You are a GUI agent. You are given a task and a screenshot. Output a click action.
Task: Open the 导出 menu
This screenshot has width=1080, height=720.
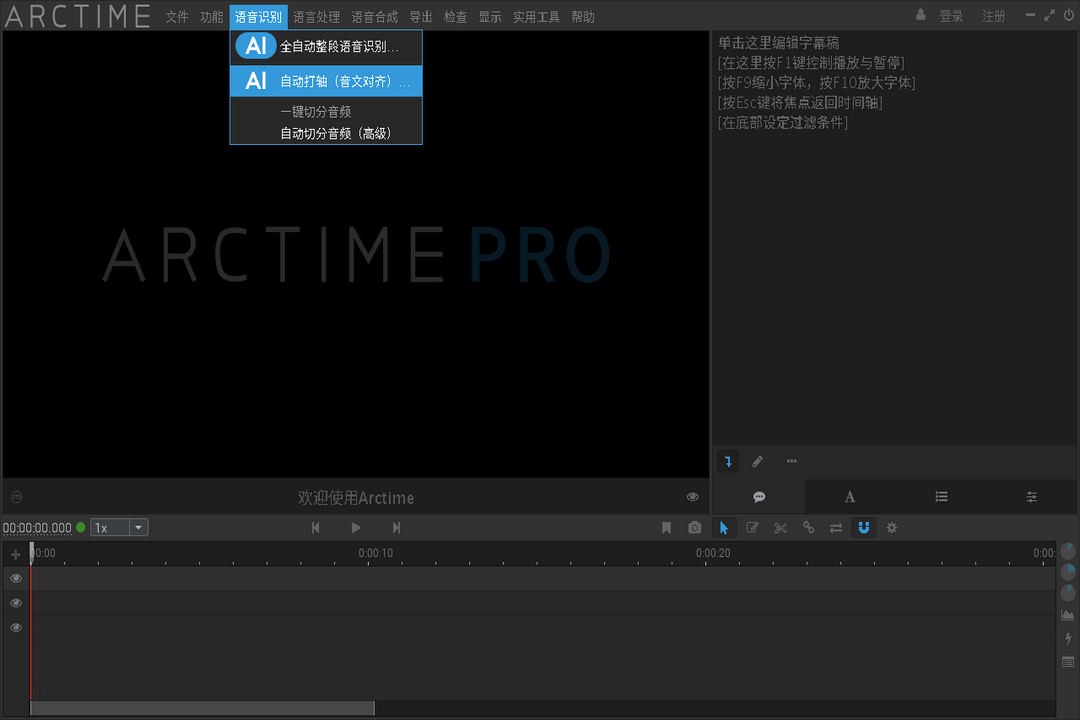[420, 16]
